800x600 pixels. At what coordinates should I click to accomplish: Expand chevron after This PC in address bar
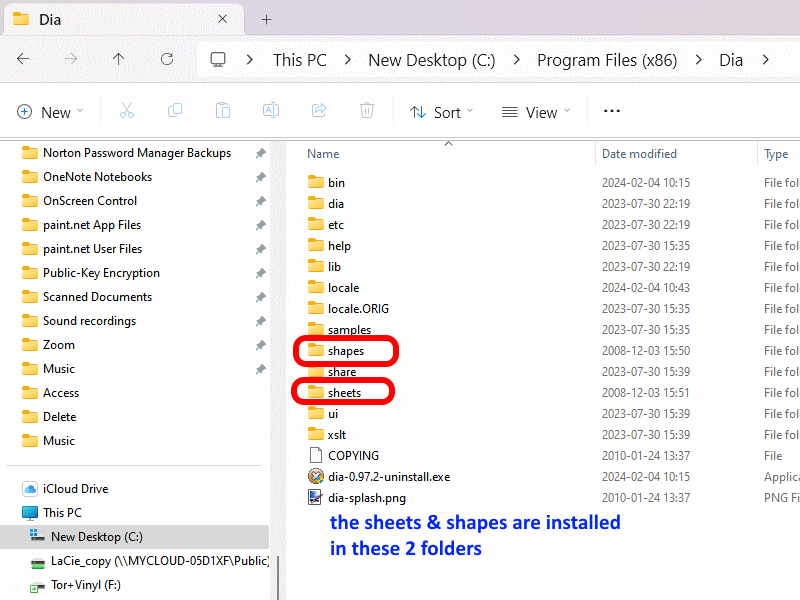point(348,60)
